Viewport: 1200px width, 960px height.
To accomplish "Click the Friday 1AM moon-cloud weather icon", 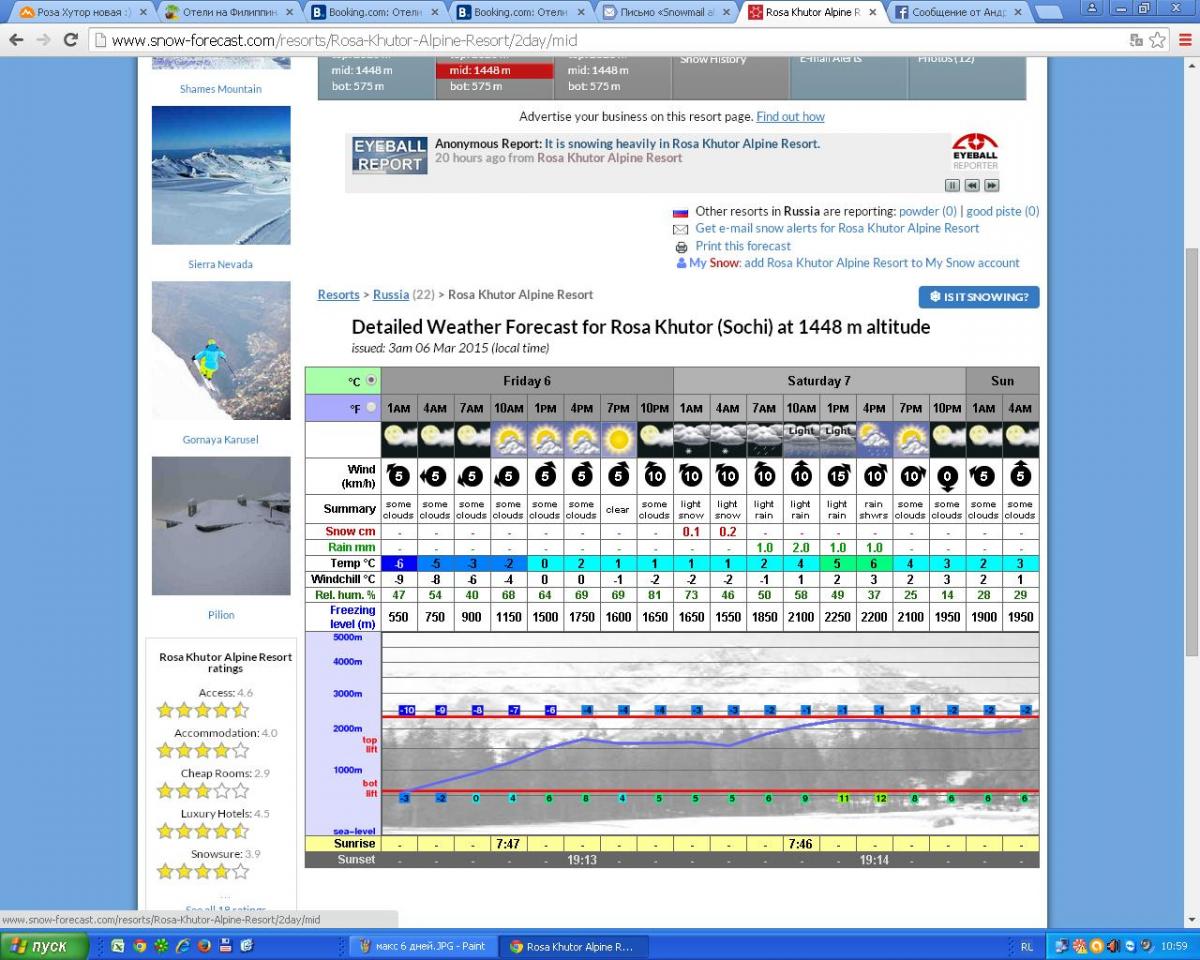I will point(399,440).
